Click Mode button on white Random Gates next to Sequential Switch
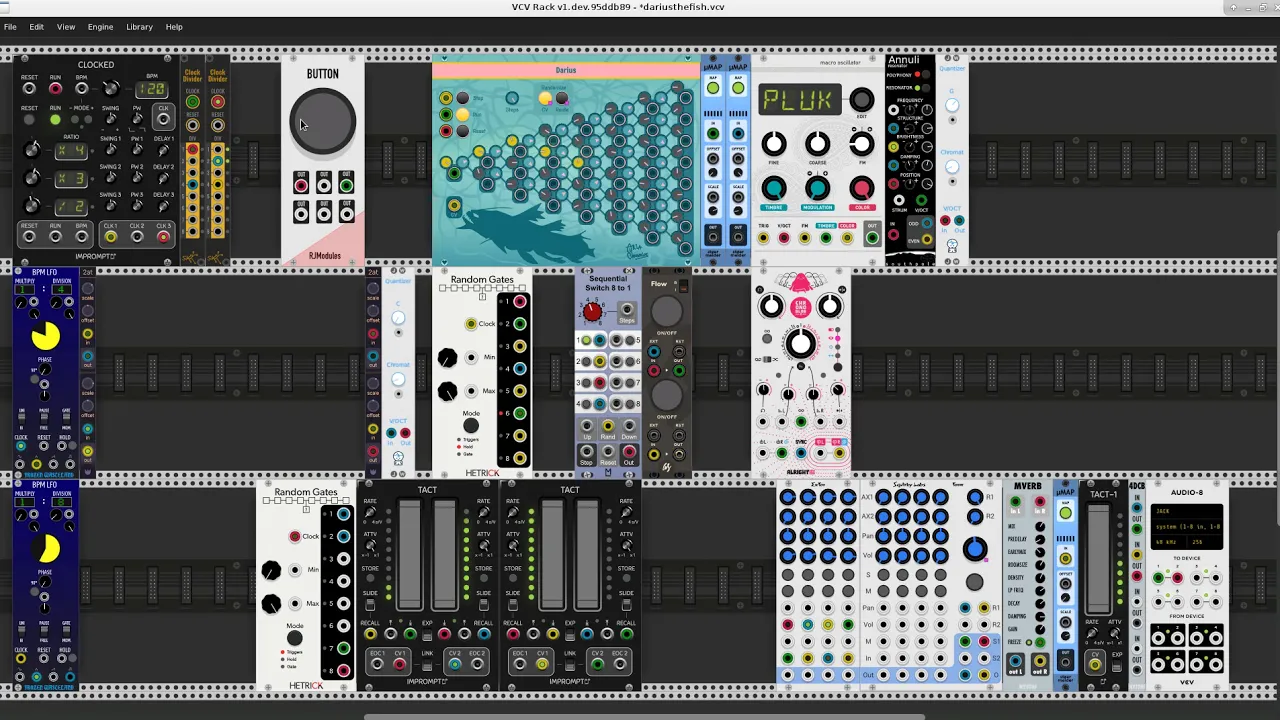1280x720 pixels. click(471, 426)
